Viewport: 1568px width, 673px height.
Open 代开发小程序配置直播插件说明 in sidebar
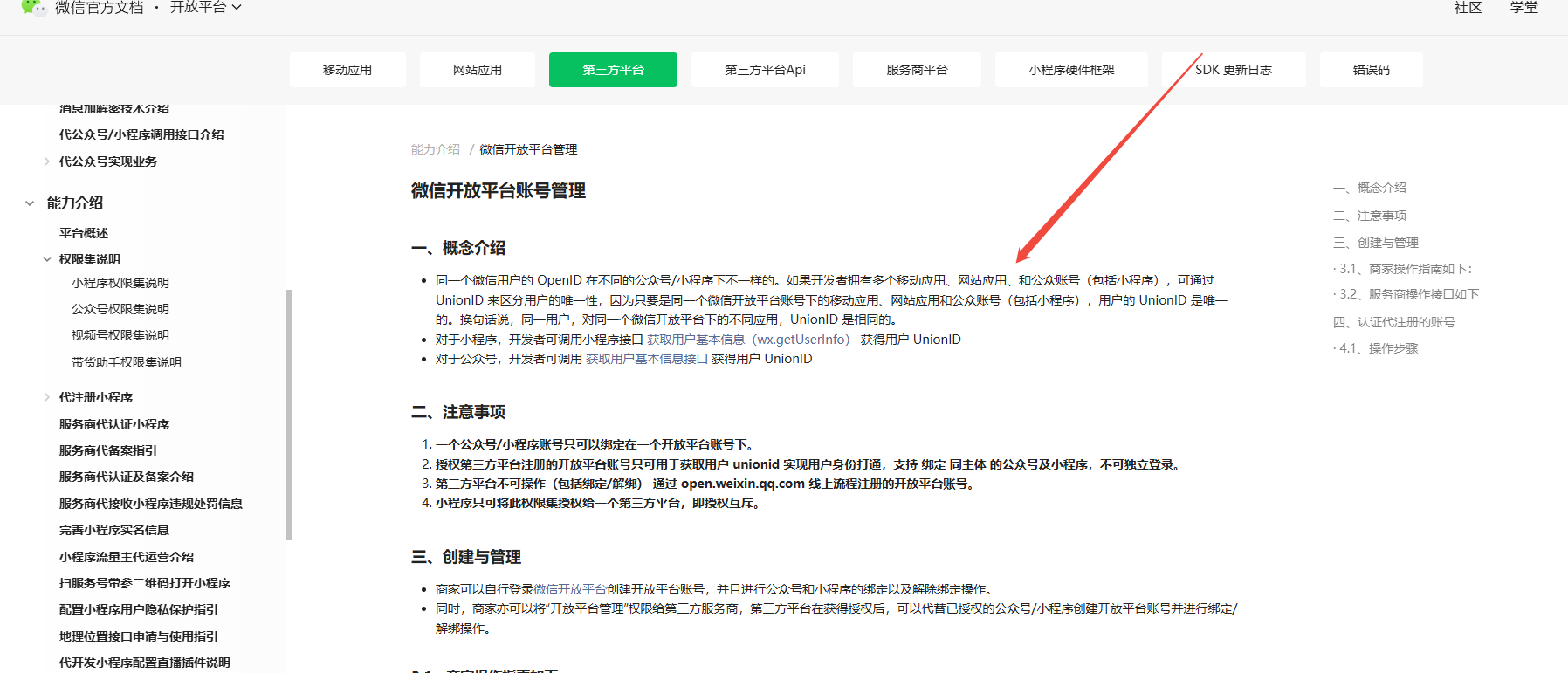point(145,663)
